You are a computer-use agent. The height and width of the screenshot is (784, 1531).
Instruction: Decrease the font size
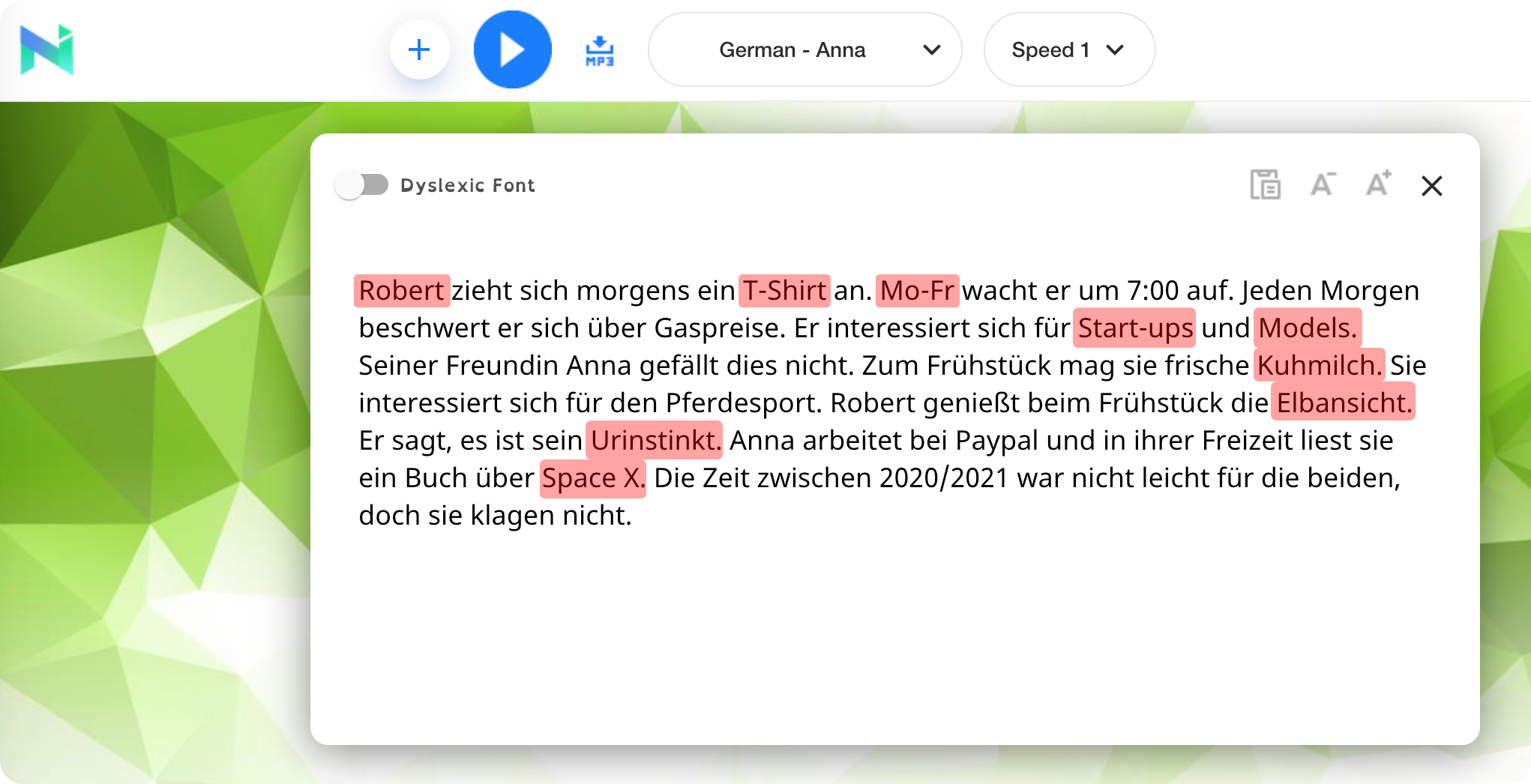(1323, 184)
